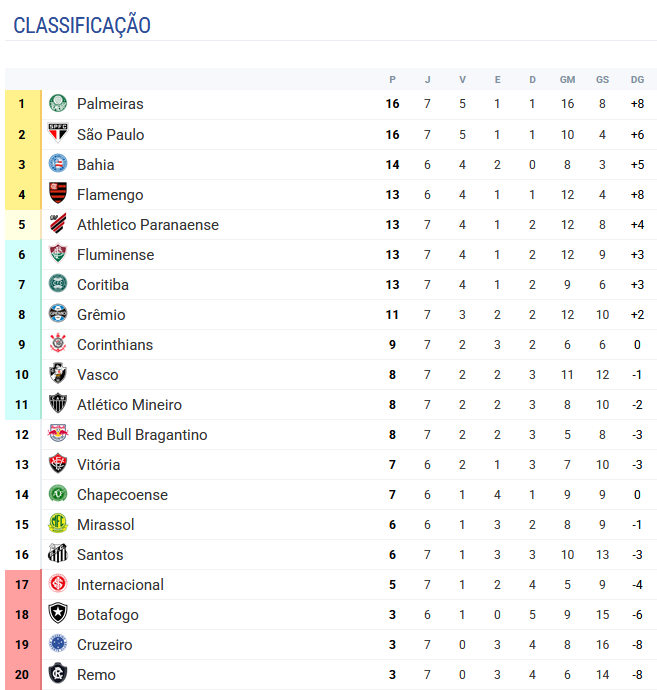Click the Red Bull Bragantino logo
This screenshot has height=690, width=657.
point(58,434)
